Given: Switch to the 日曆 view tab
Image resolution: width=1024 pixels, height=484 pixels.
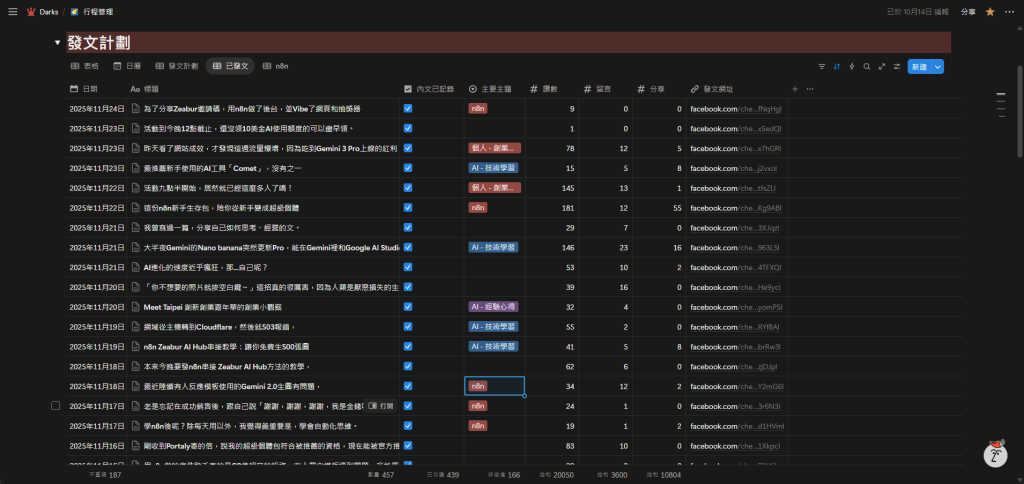Looking at the screenshot, I should pos(127,66).
